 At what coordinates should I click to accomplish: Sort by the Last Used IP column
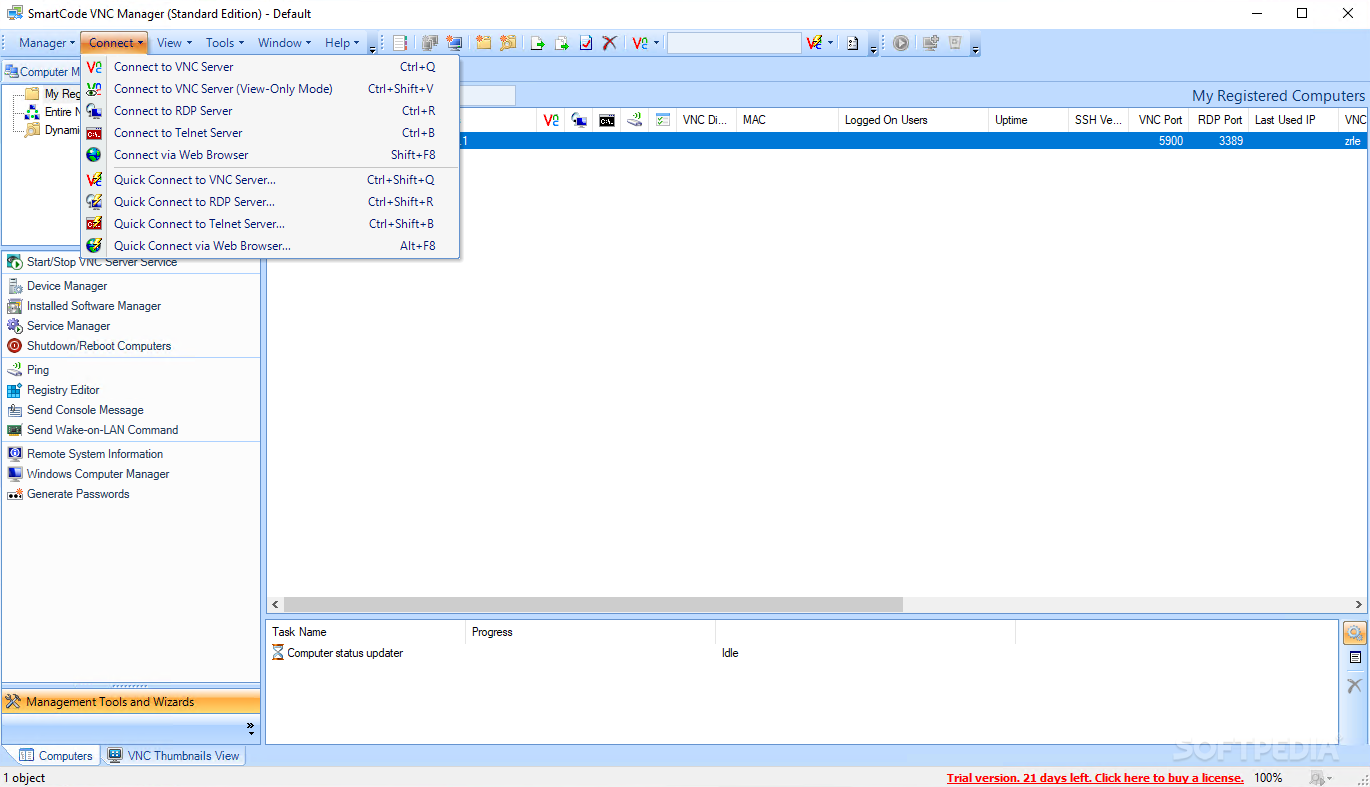1293,120
